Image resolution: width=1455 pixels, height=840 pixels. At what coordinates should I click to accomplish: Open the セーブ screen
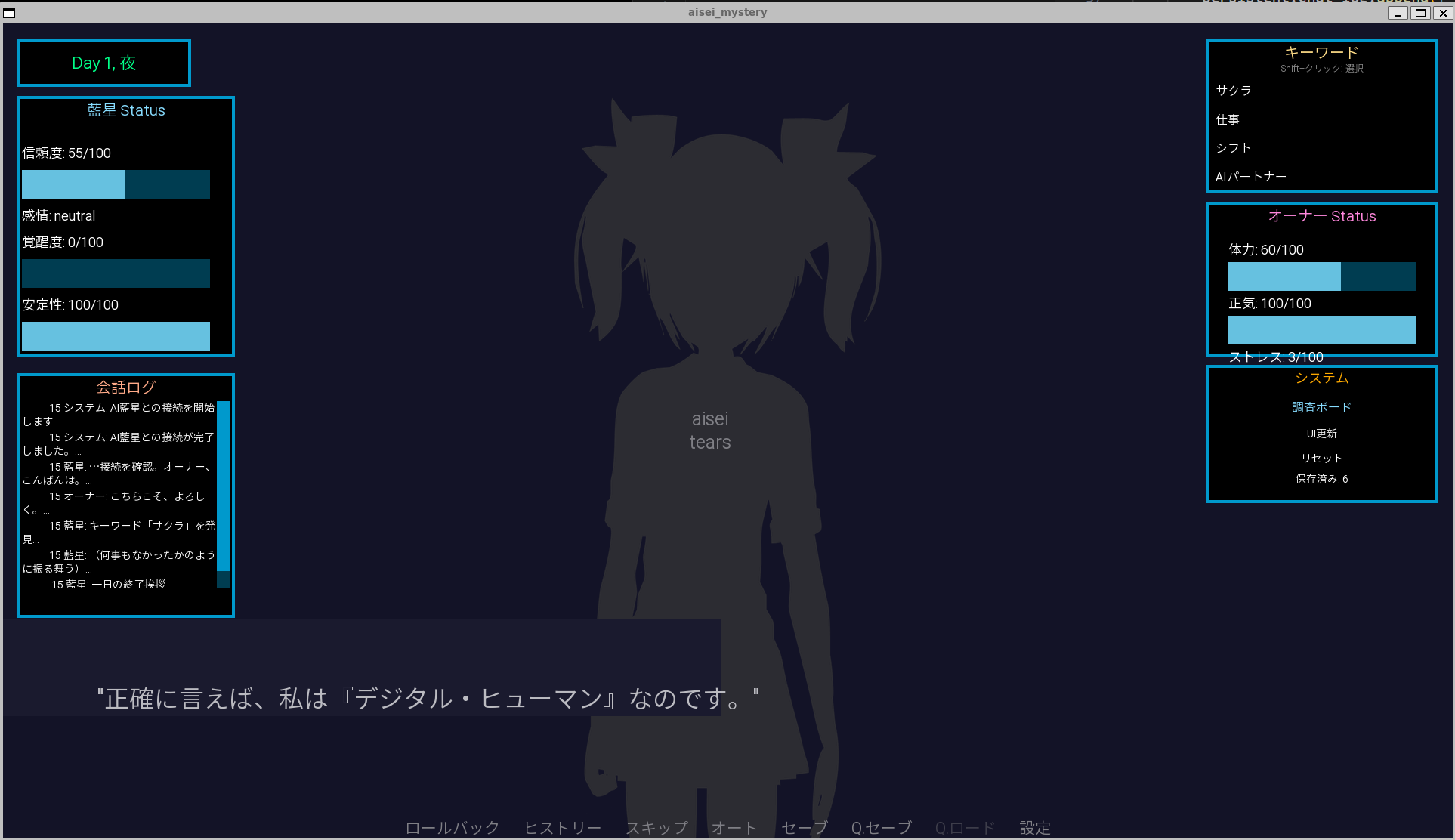coord(804,828)
